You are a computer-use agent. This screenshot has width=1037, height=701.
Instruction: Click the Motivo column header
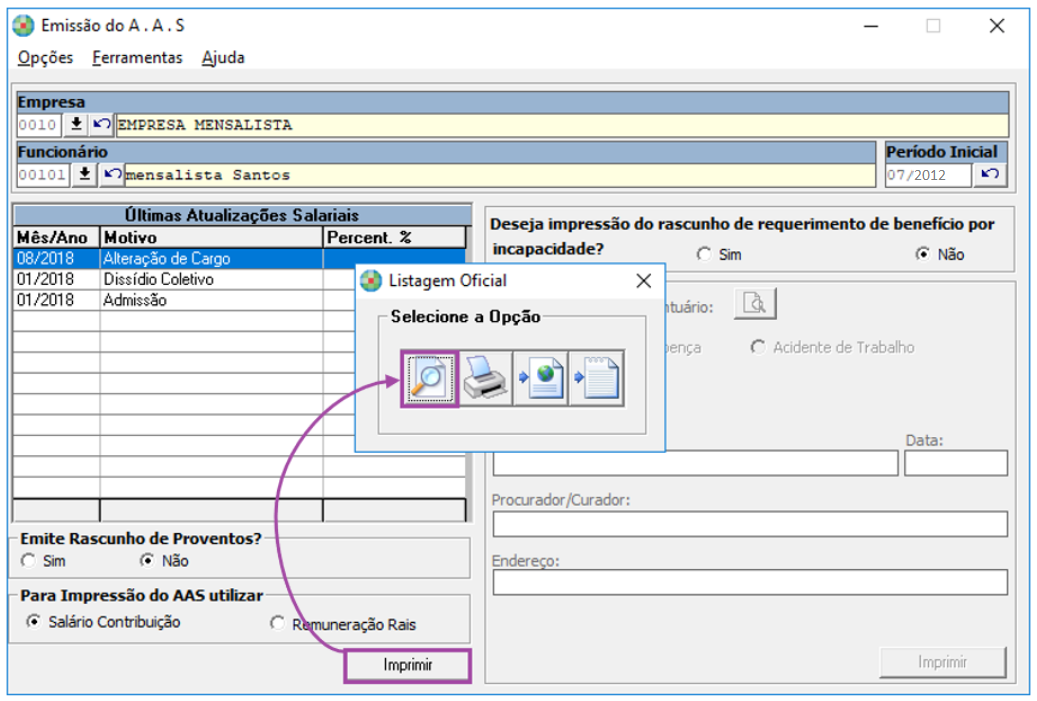pyautogui.click(x=211, y=237)
